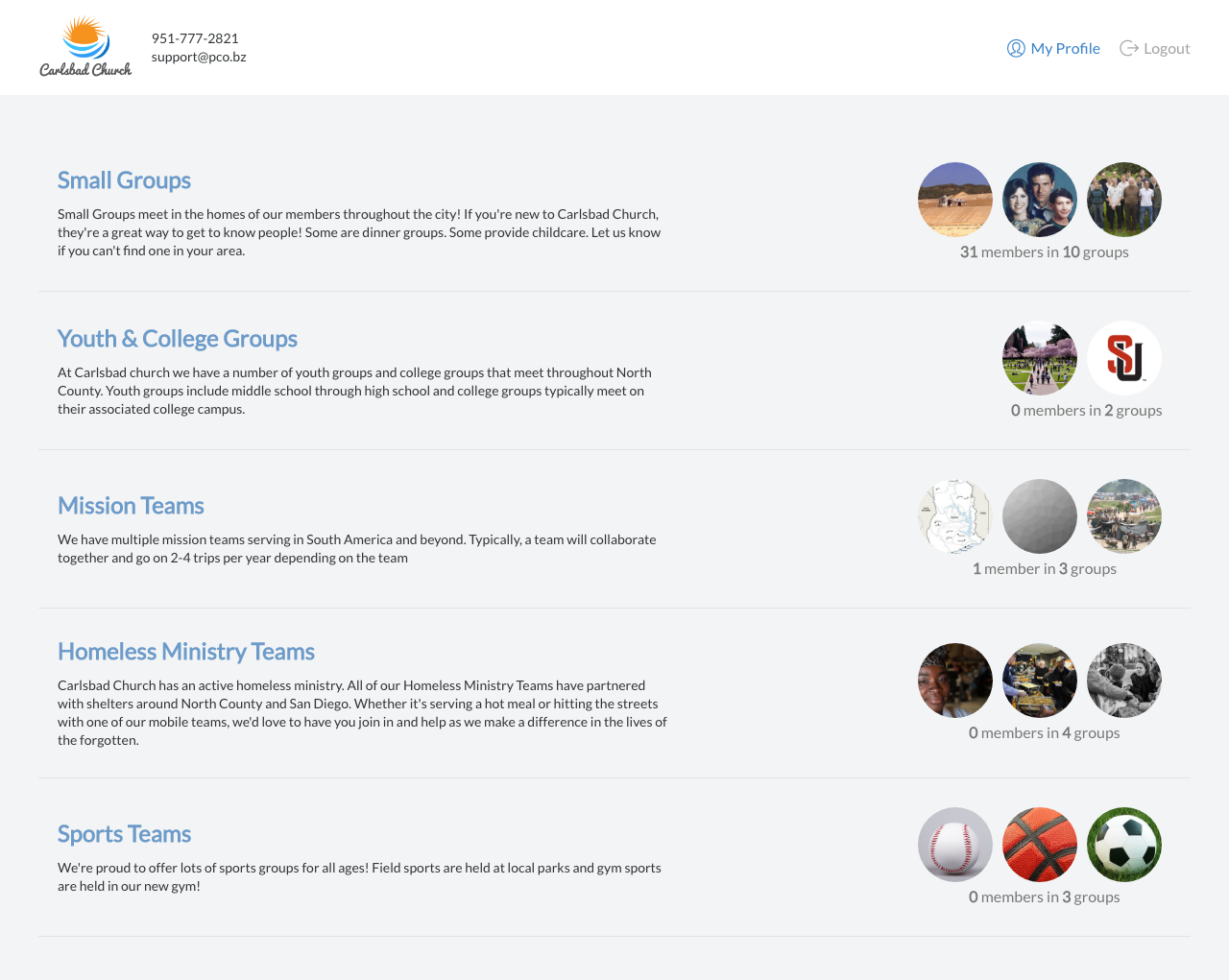Open the Mission Teams heading

point(131,506)
